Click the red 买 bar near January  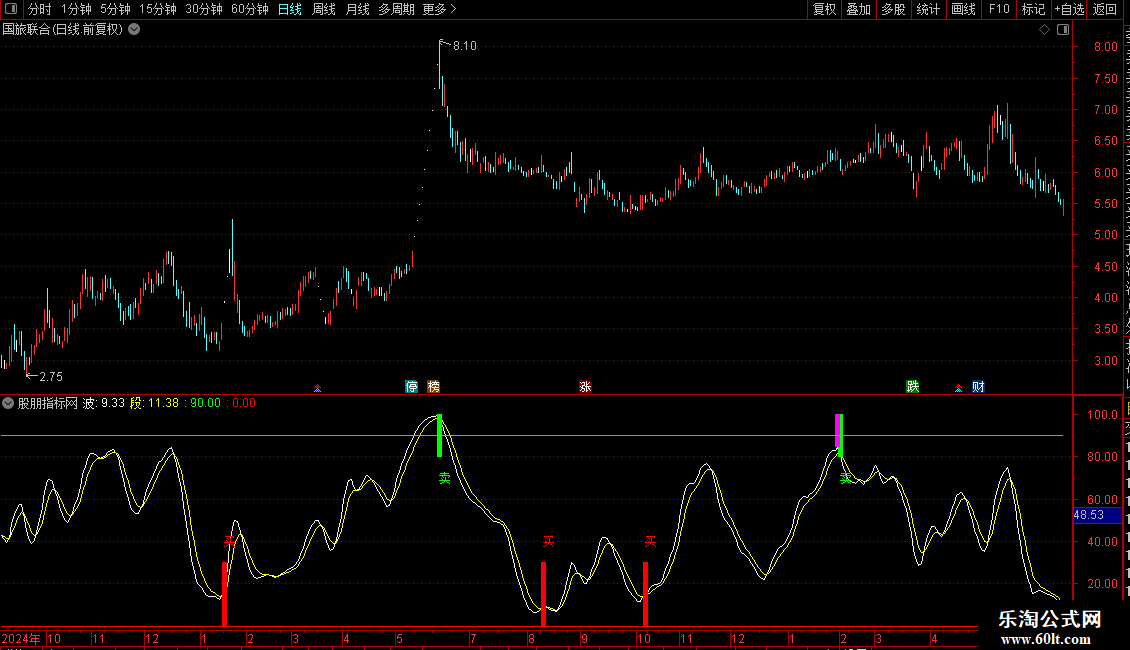[225, 593]
